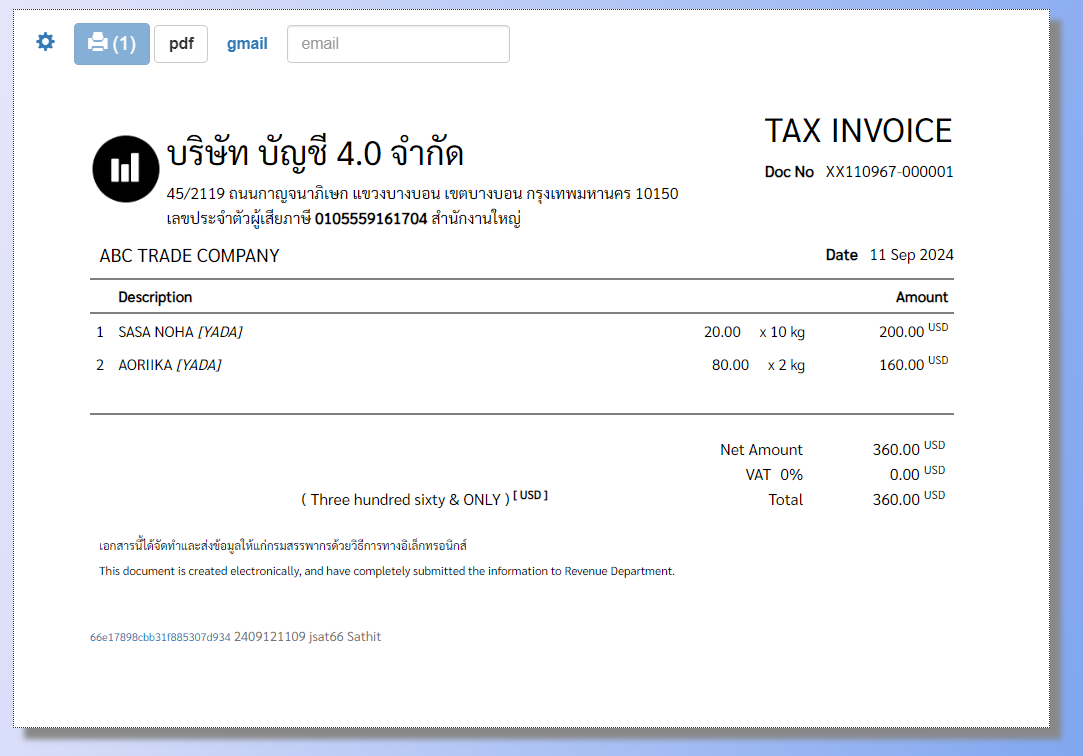Click the 200.00 USD line amount
This screenshot has height=756, width=1083.
[901, 332]
